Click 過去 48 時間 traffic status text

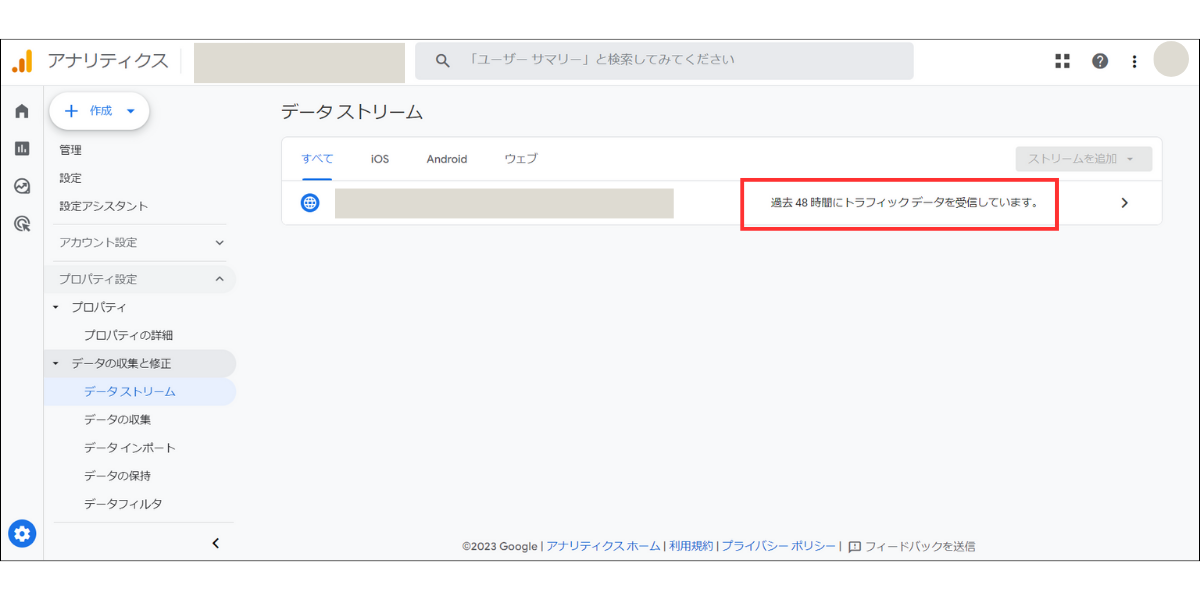click(904, 203)
